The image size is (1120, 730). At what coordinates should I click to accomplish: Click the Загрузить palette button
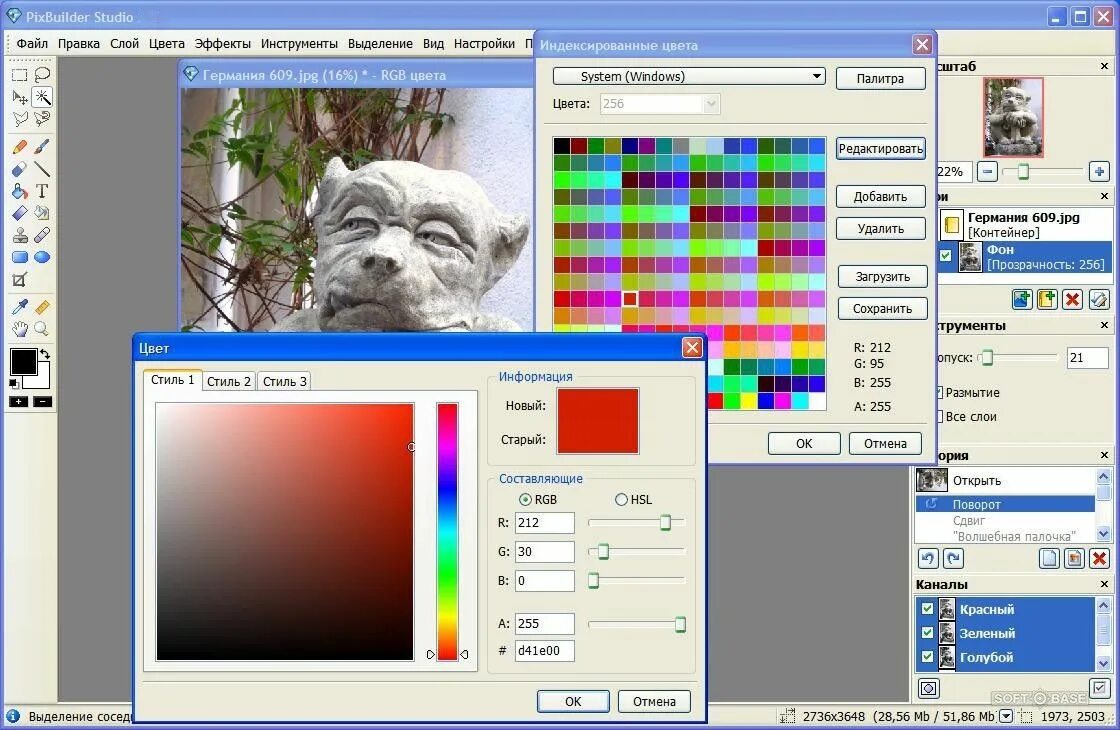coord(883,276)
